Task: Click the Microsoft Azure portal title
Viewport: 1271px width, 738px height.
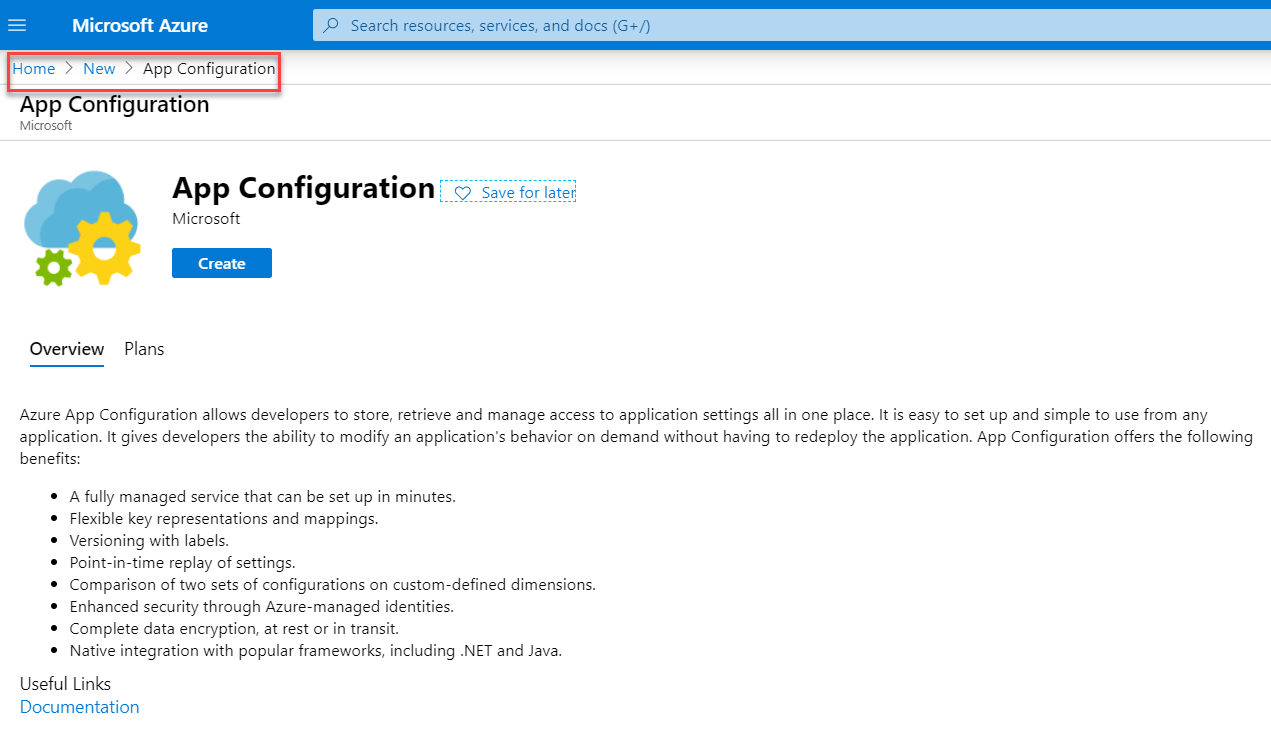Action: point(140,25)
